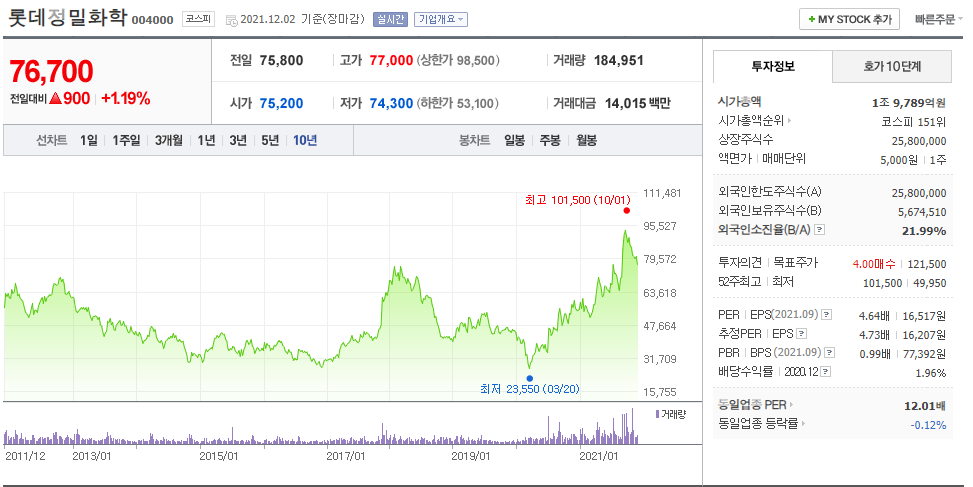
Task: Select the 10년 line chart period
Action: (305, 140)
